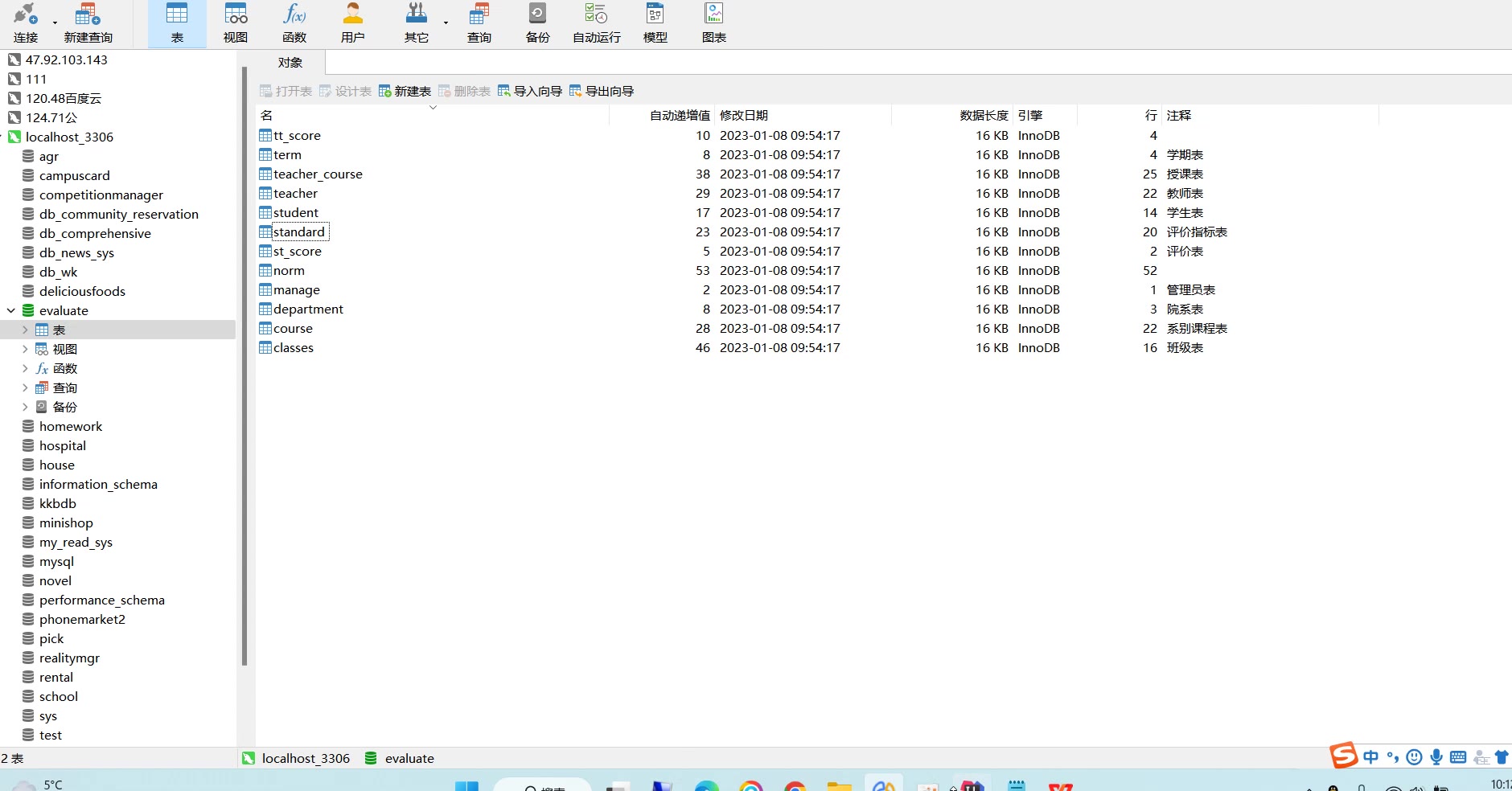Select the performance_schema database
The image size is (1512, 791).
(101, 600)
